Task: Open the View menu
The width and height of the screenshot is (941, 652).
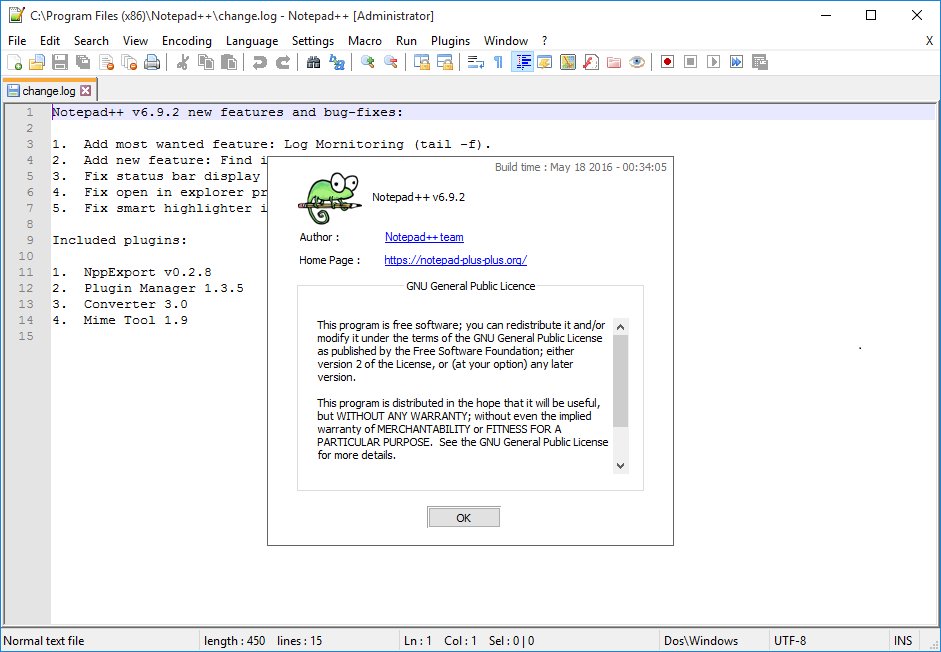Action: (135, 41)
